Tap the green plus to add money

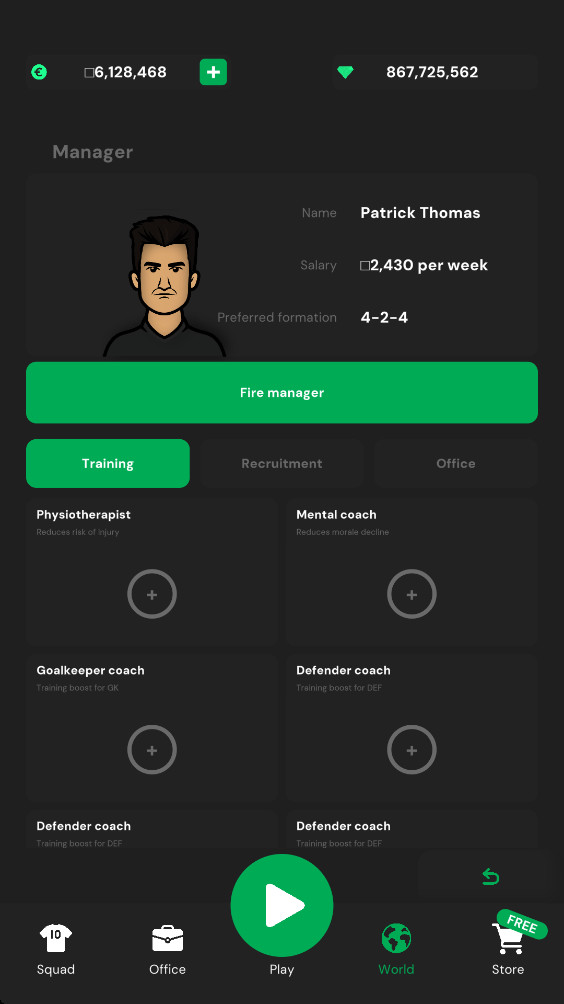coord(213,72)
